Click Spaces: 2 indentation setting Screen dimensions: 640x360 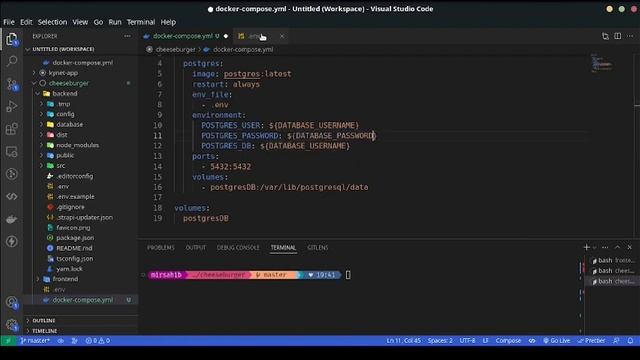(440, 340)
